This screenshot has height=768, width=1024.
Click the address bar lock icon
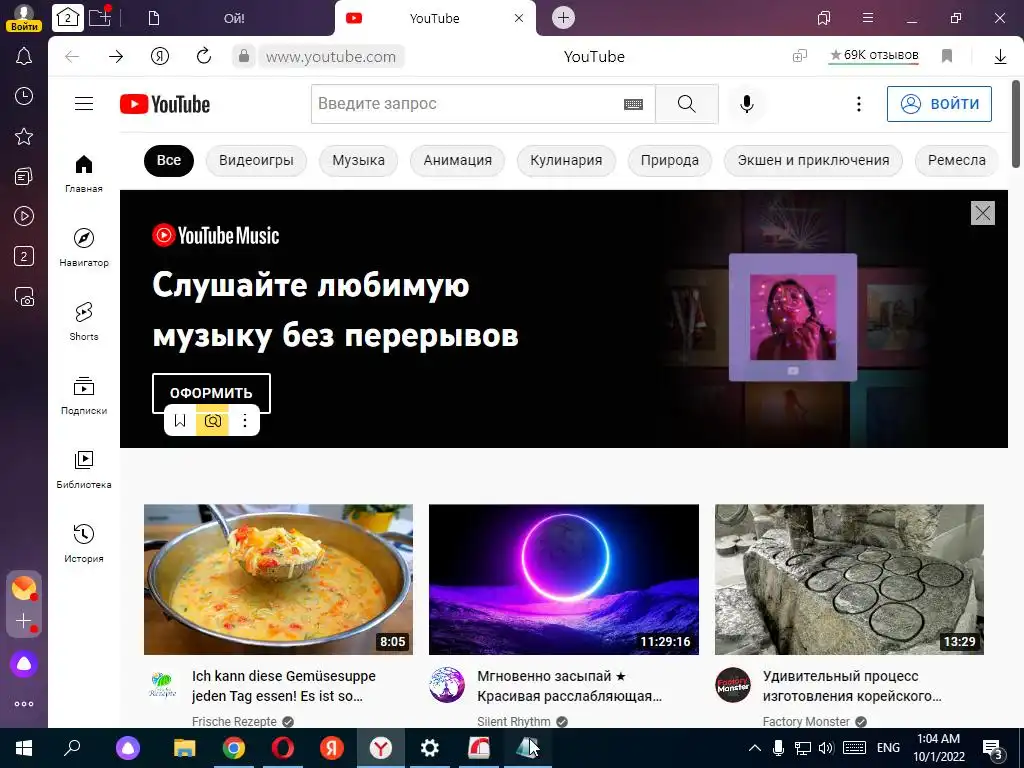(244, 57)
